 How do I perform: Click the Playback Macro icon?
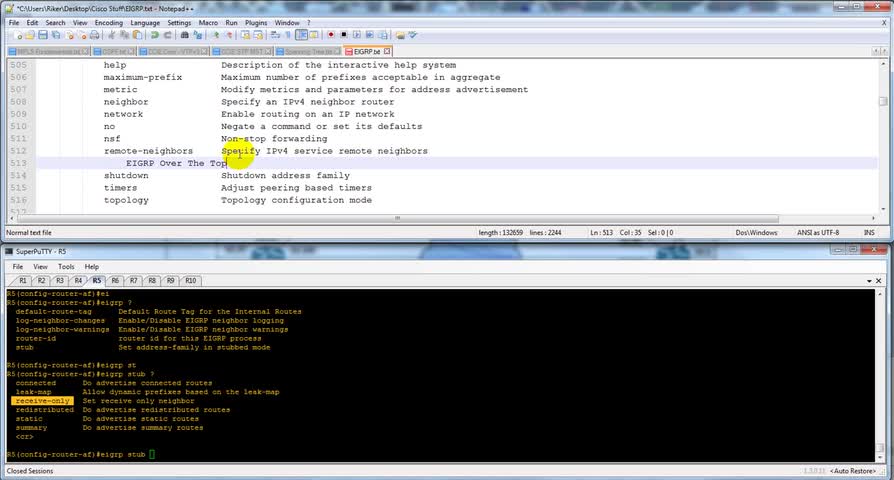click(x=357, y=35)
